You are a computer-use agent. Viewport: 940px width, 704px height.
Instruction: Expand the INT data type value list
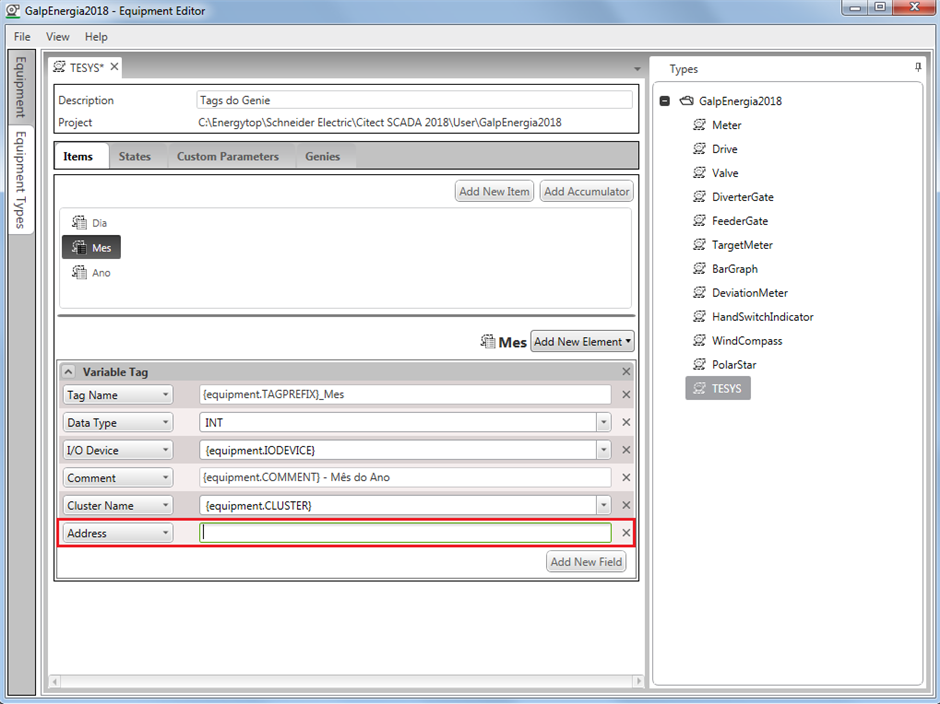coord(604,422)
